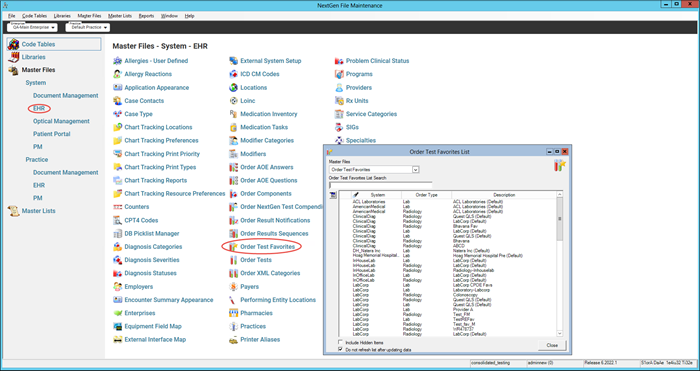Click the Application Appearance icon

(117, 88)
